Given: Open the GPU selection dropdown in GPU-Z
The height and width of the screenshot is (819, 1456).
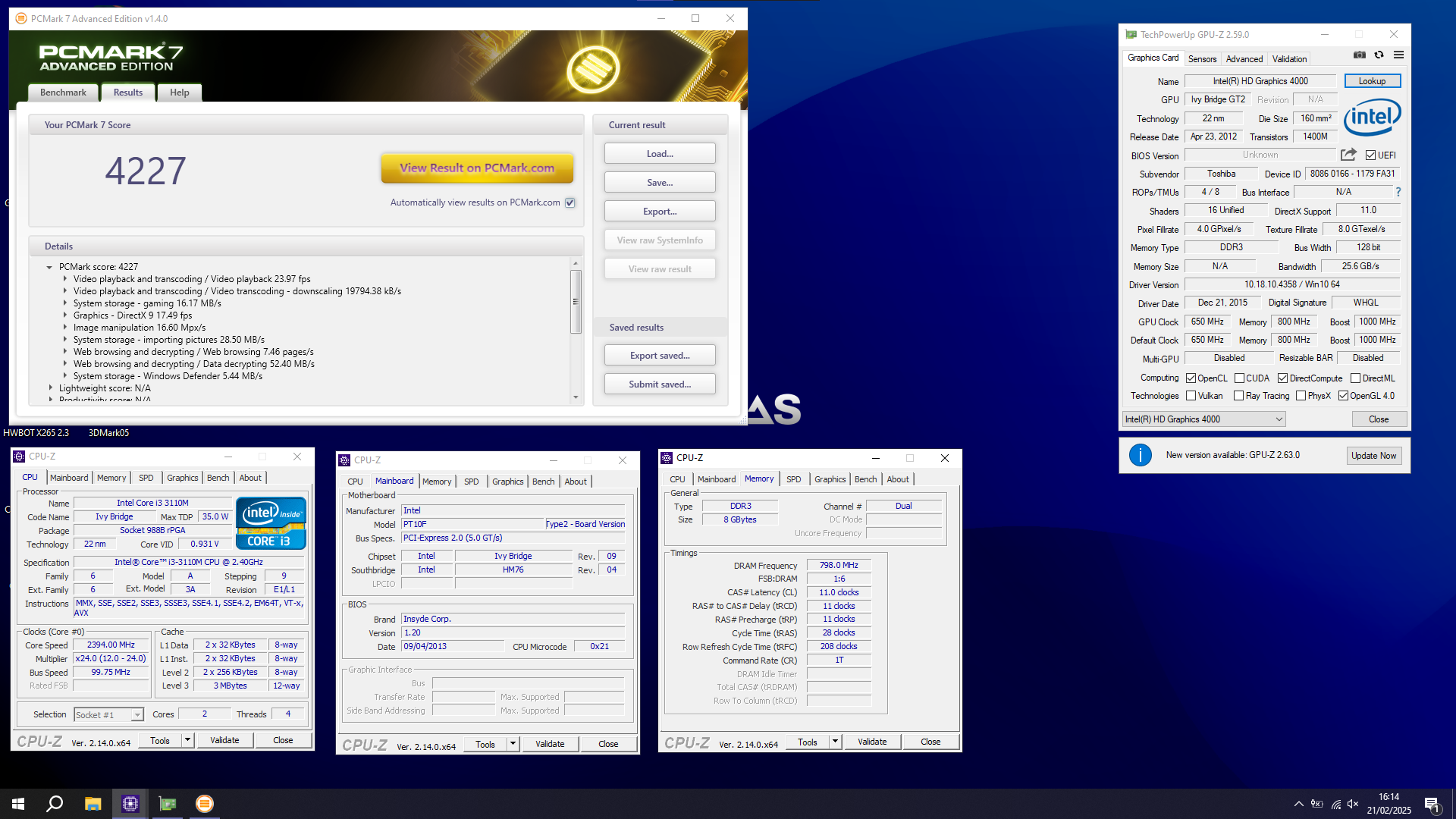Looking at the screenshot, I should [1203, 419].
